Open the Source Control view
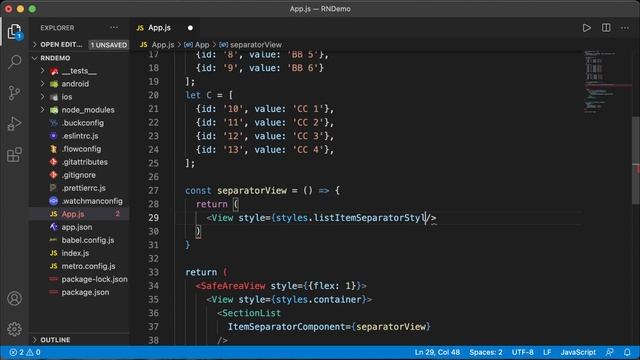Viewport: 640px width, 360px height. 14,93
